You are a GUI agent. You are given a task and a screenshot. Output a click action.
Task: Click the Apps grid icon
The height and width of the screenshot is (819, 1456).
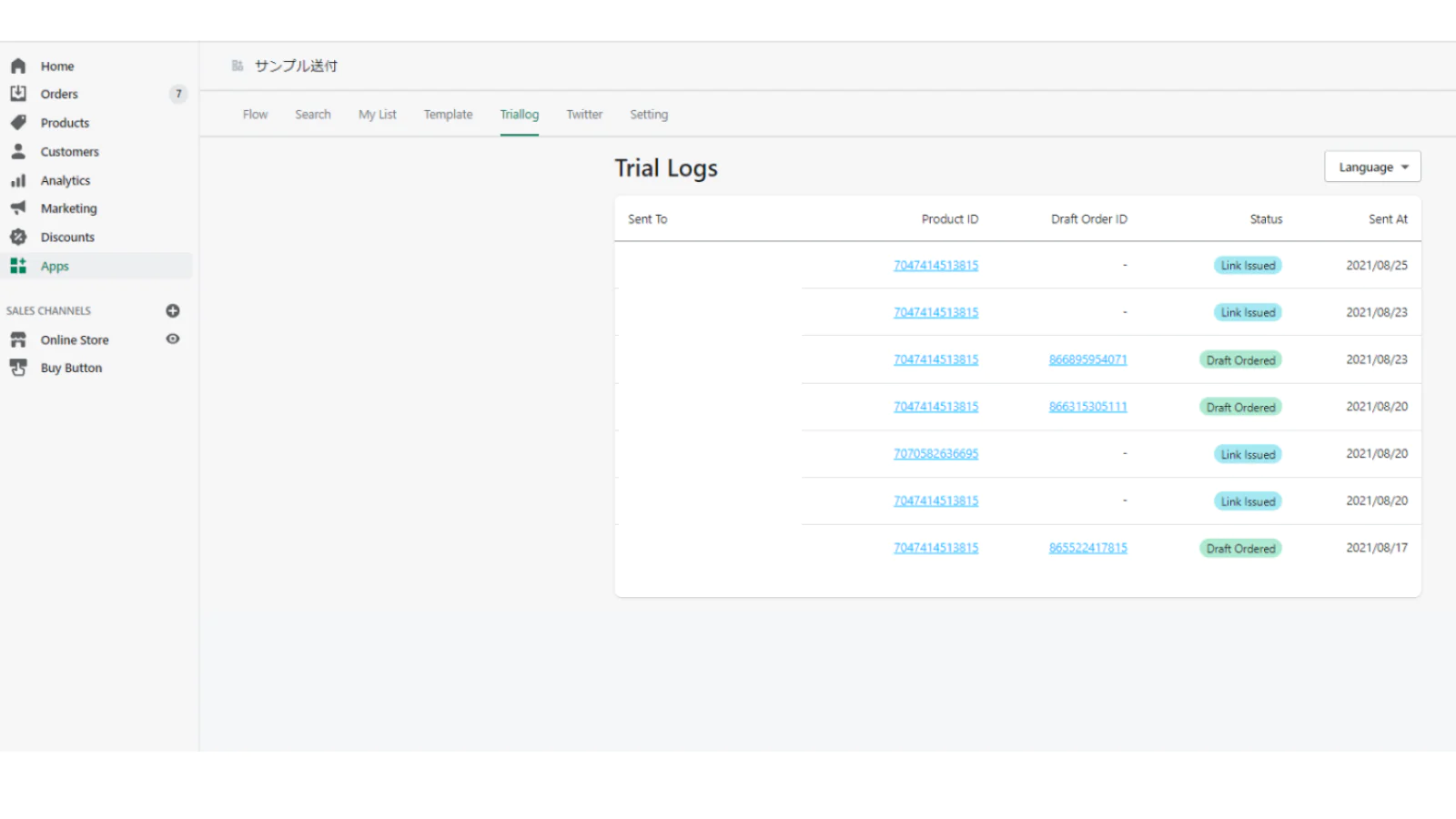pyautogui.click(x=18, y=266)
